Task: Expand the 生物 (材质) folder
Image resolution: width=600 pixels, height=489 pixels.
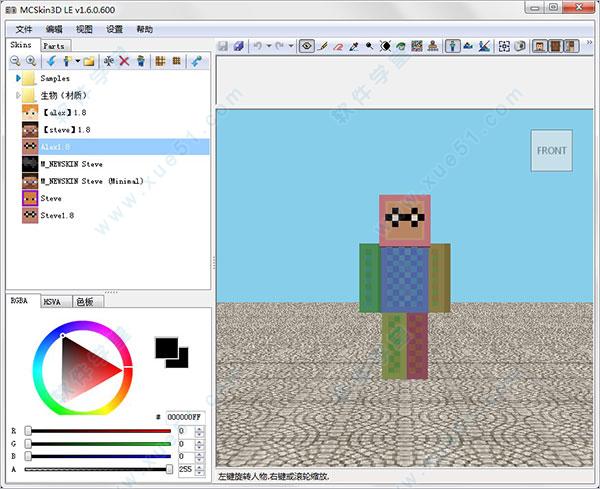Action: [18, 95]
